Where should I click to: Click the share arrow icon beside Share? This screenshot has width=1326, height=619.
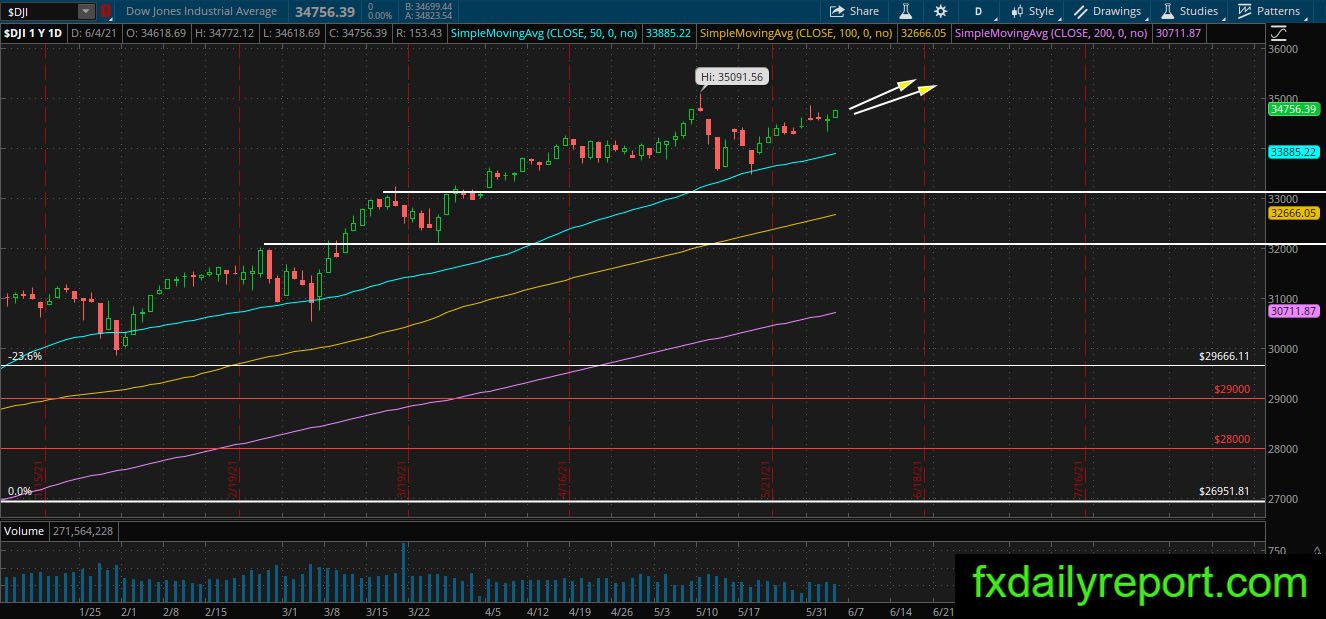click(x=837, y=11)
